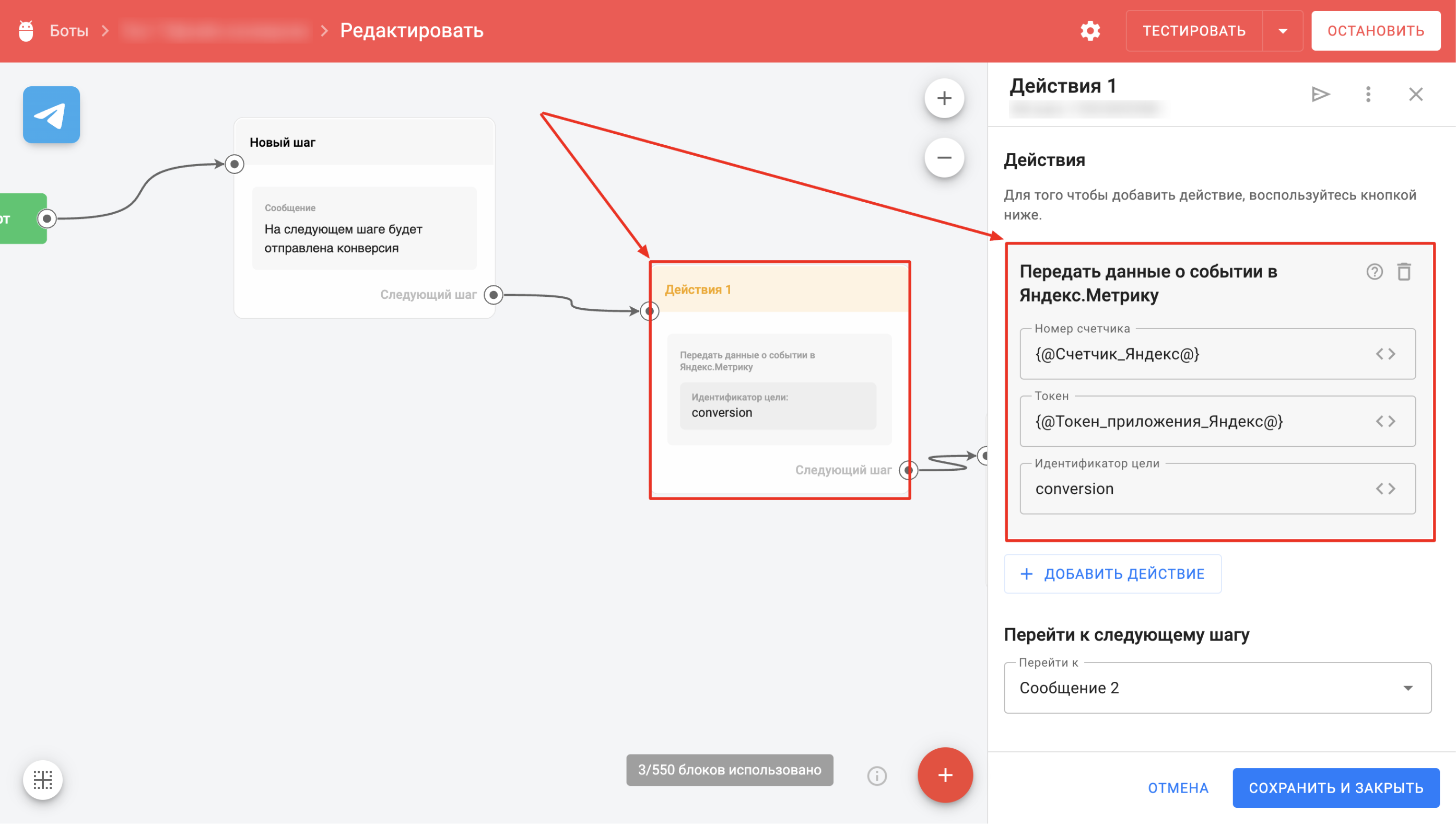The width and height of the screenshot is (1456, 836).
Task: Open block usage info icon
Action: pyautogui.click(x=876, y=776)
